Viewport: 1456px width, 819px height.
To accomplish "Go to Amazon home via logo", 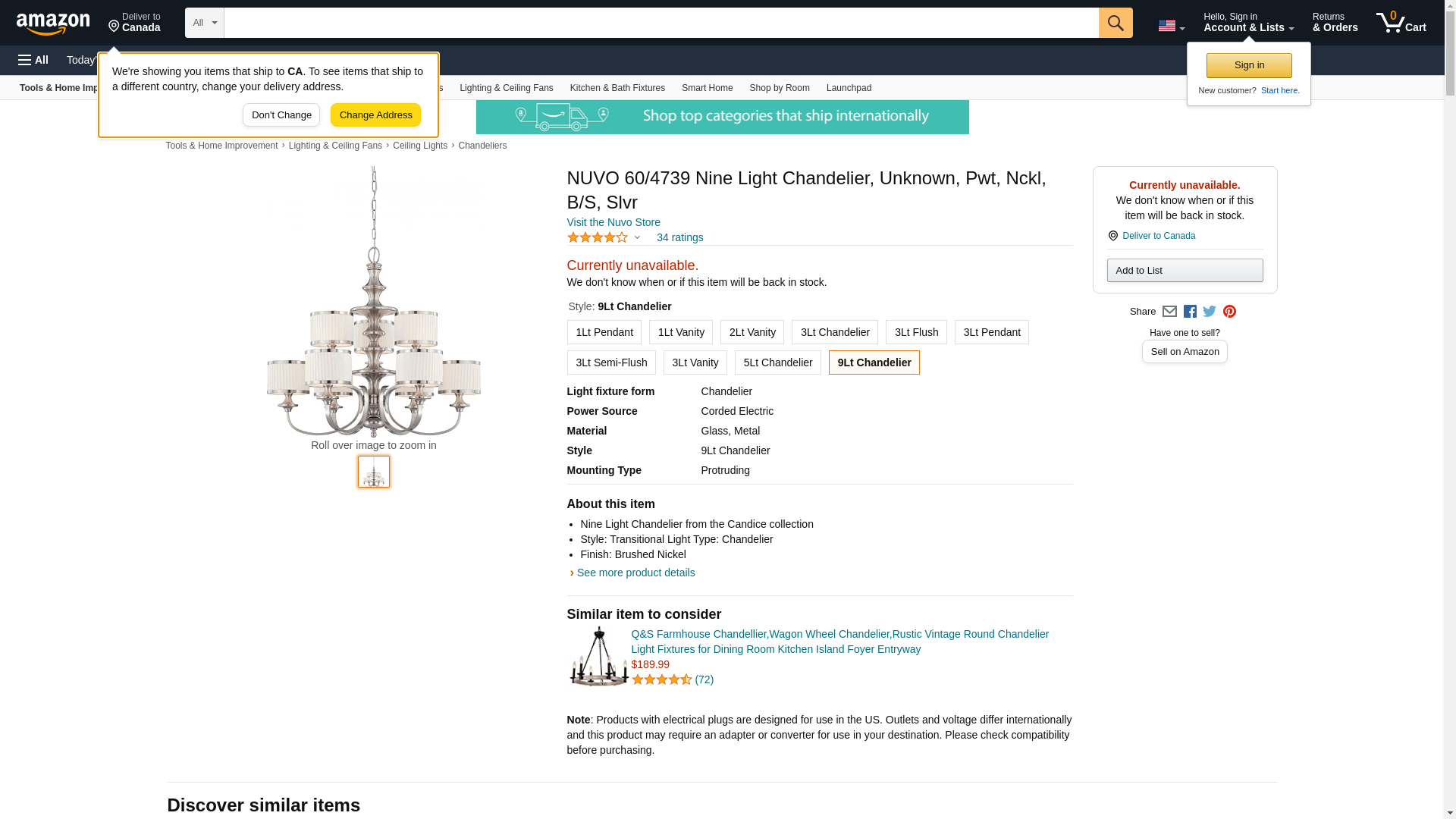I will (x=53, y=24).
